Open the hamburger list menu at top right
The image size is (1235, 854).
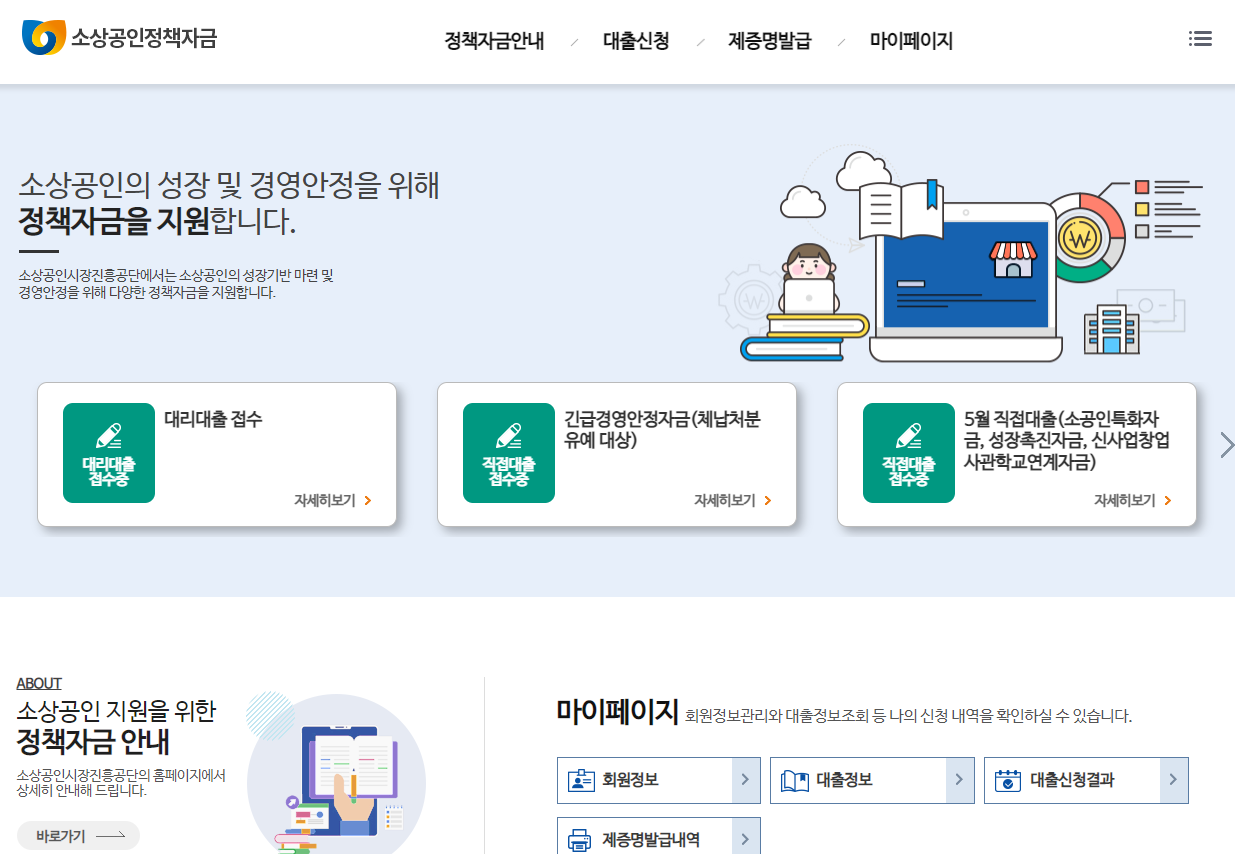coord(1199,38)
